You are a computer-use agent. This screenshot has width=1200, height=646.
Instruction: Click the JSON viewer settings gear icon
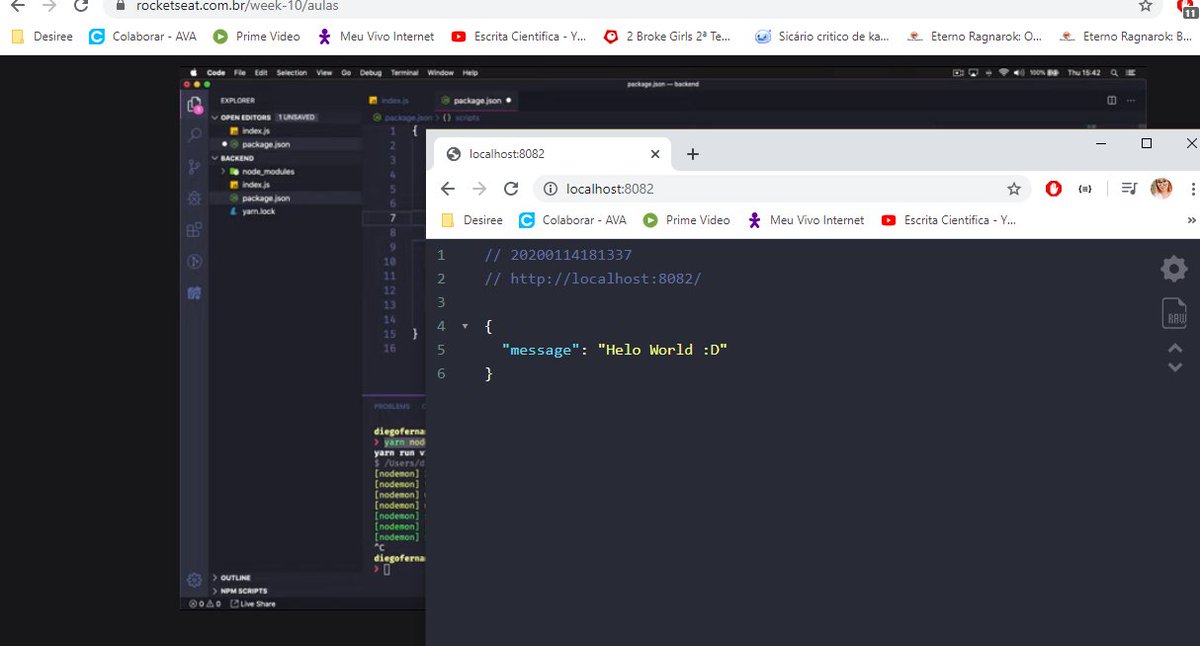click(x=1174, y=268)
